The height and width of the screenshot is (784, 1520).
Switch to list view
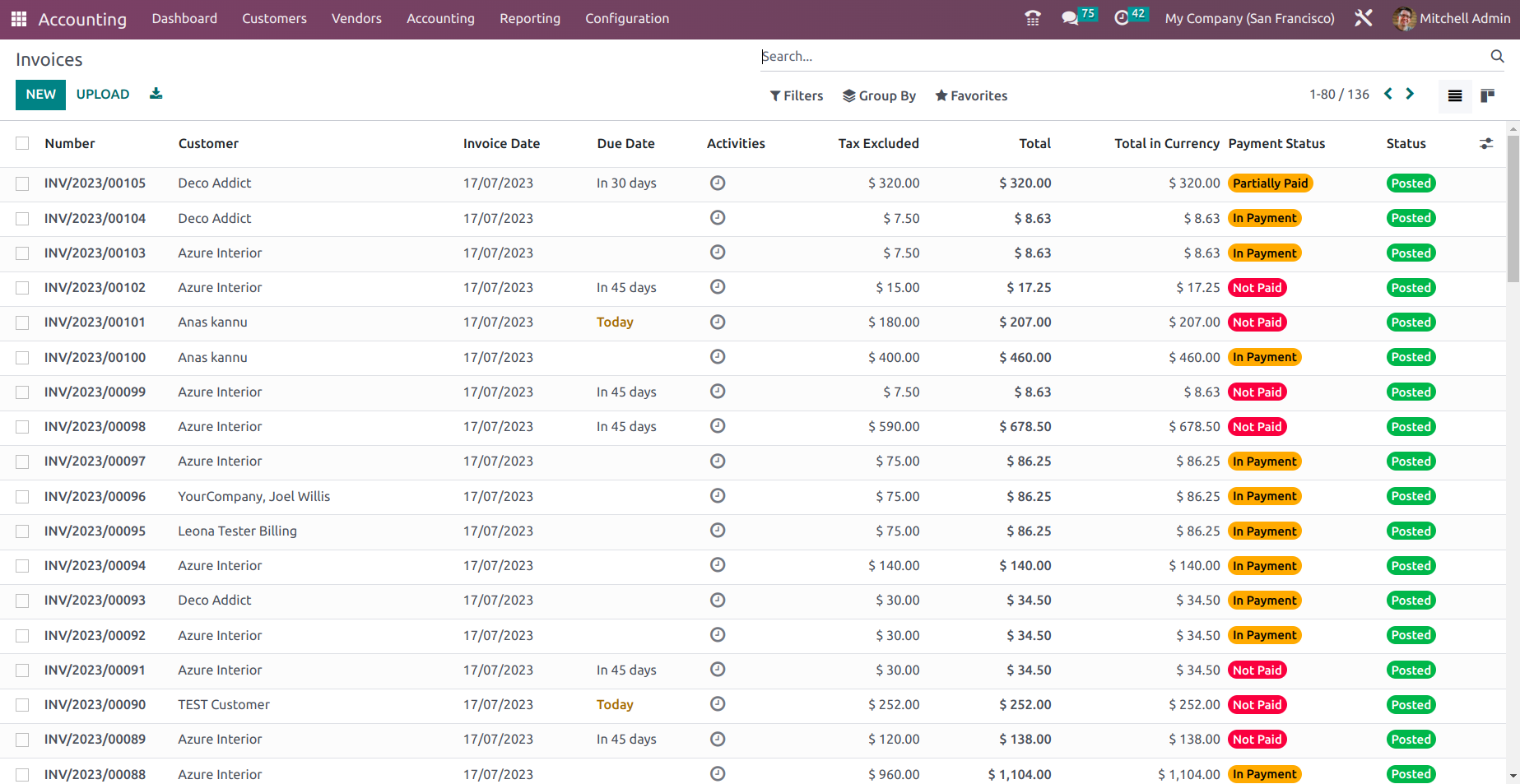coord(1454,95)
